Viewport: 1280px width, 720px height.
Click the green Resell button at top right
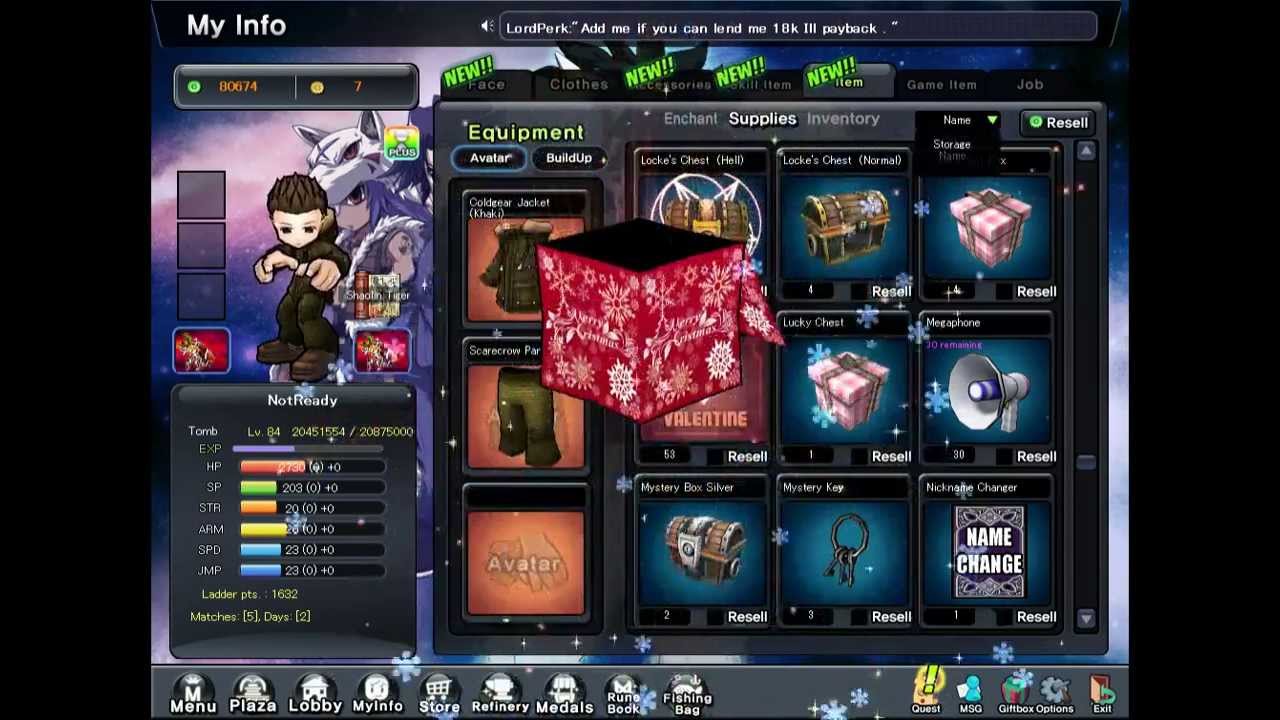tap(1059, 122)
